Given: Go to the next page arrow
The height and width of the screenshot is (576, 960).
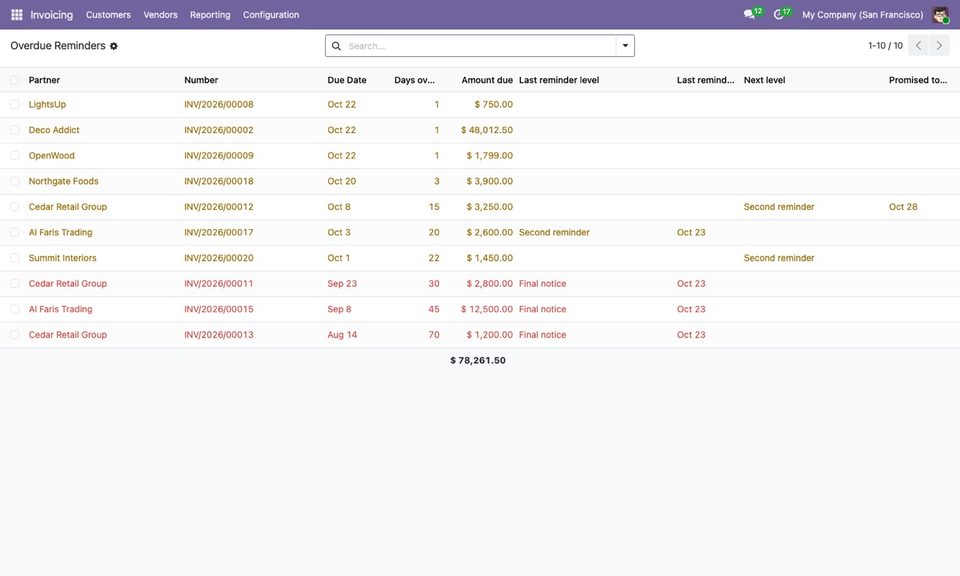Looking at the screenshot, I should pyautogui.click(x=939, y=45).
